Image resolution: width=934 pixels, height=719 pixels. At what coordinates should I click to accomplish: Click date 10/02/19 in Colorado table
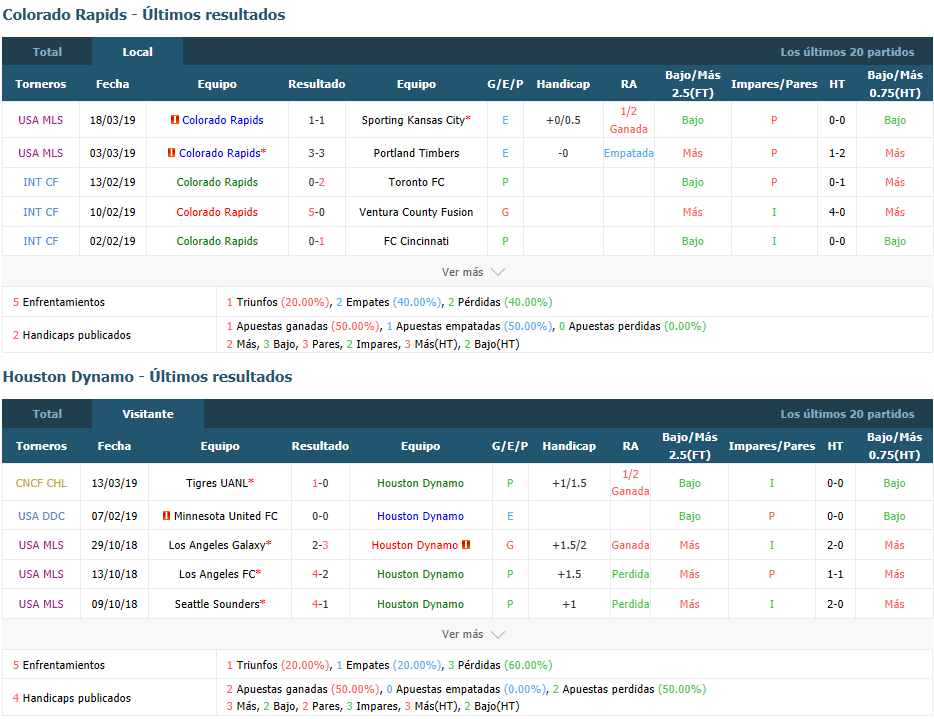(x=113, y=212)
